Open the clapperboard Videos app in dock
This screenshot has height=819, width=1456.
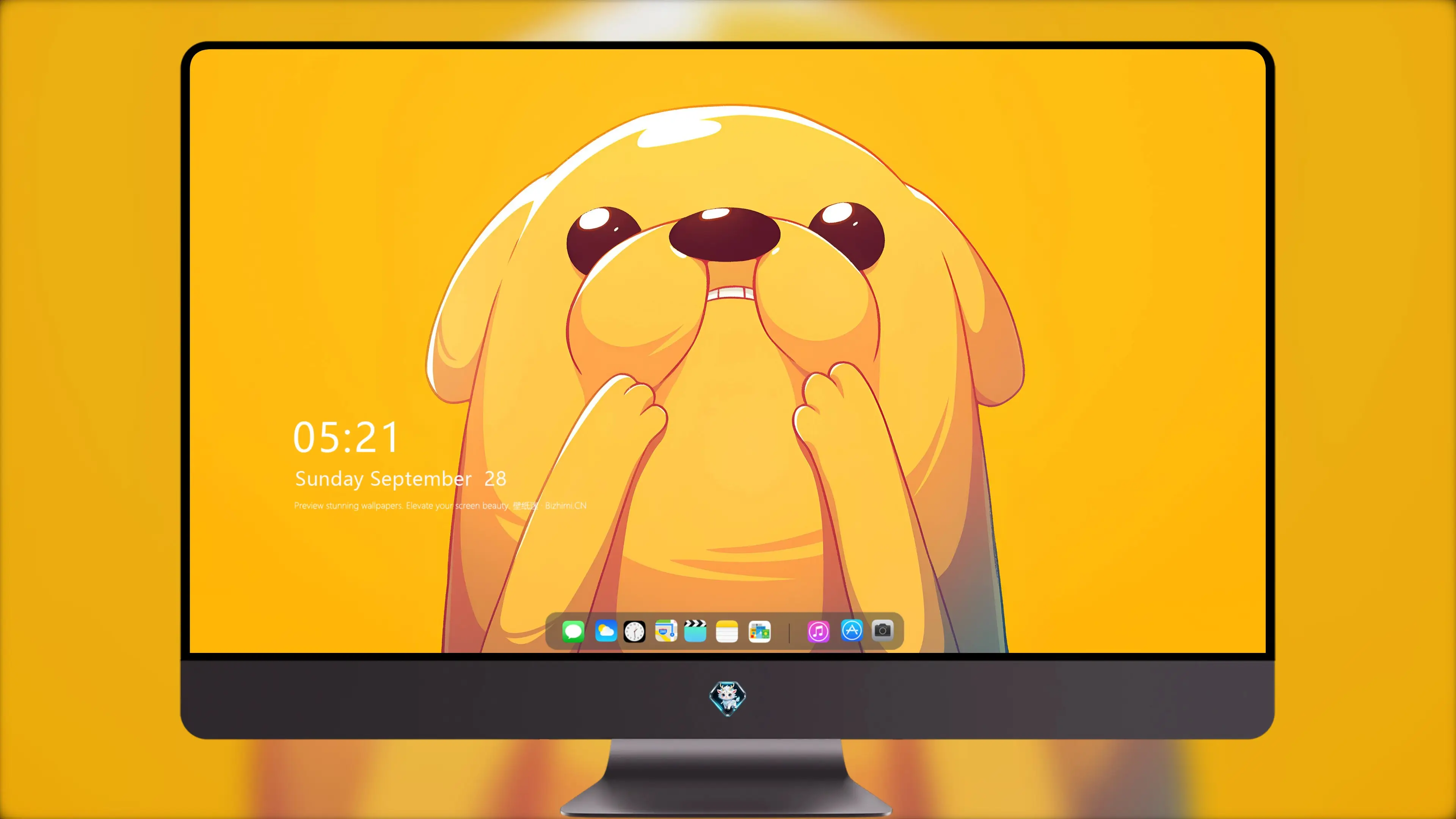pos(695,631)
